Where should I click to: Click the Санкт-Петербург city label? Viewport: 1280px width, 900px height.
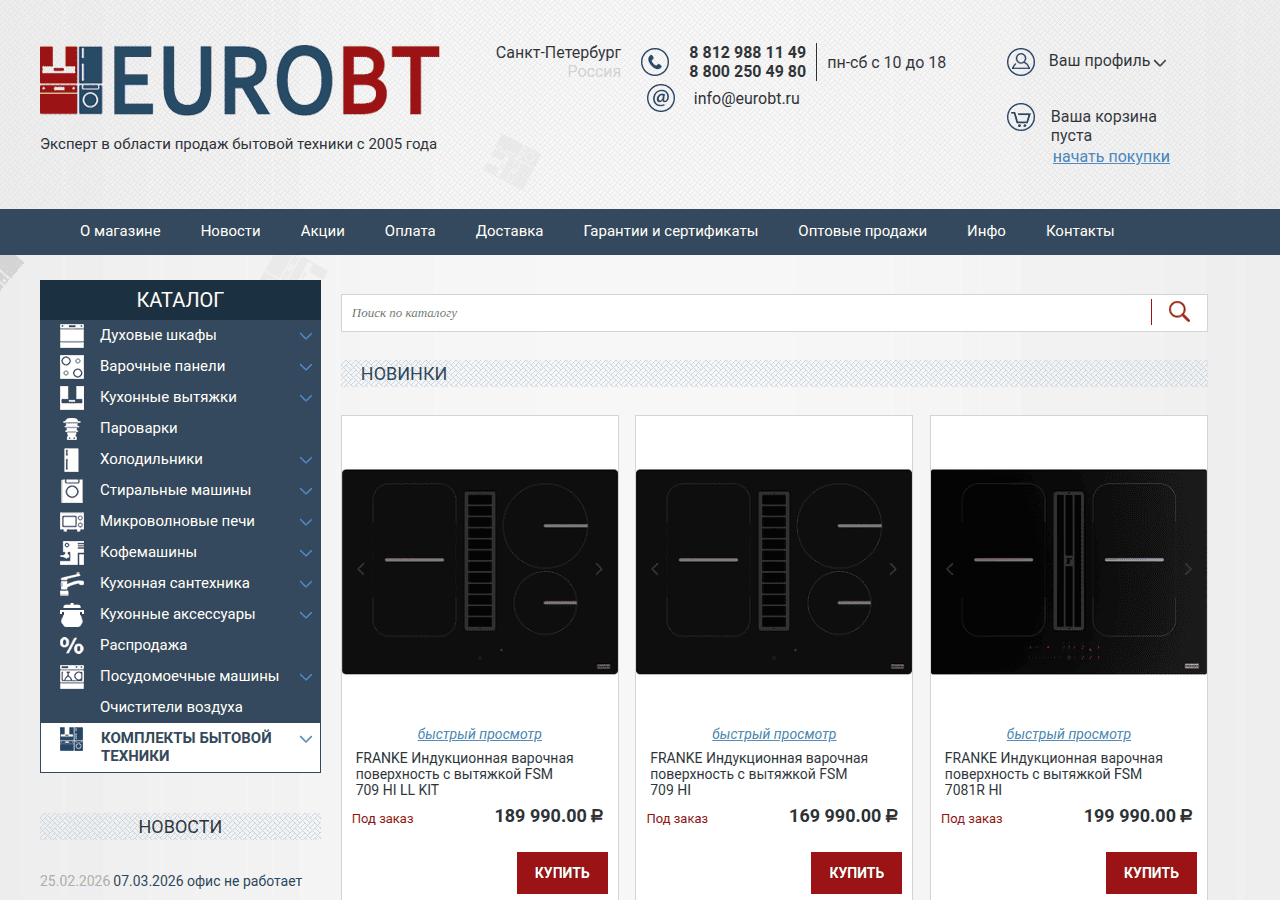tap(558, 52)
